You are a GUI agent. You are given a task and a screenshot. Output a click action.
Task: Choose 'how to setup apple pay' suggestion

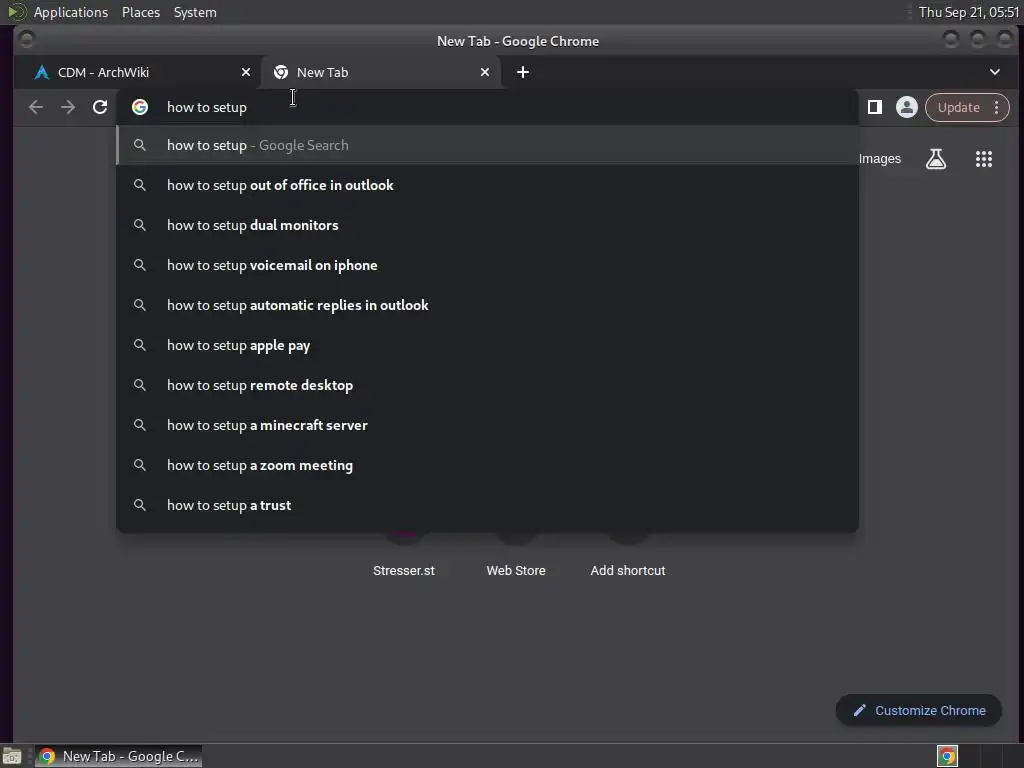(x=487, y=345)
